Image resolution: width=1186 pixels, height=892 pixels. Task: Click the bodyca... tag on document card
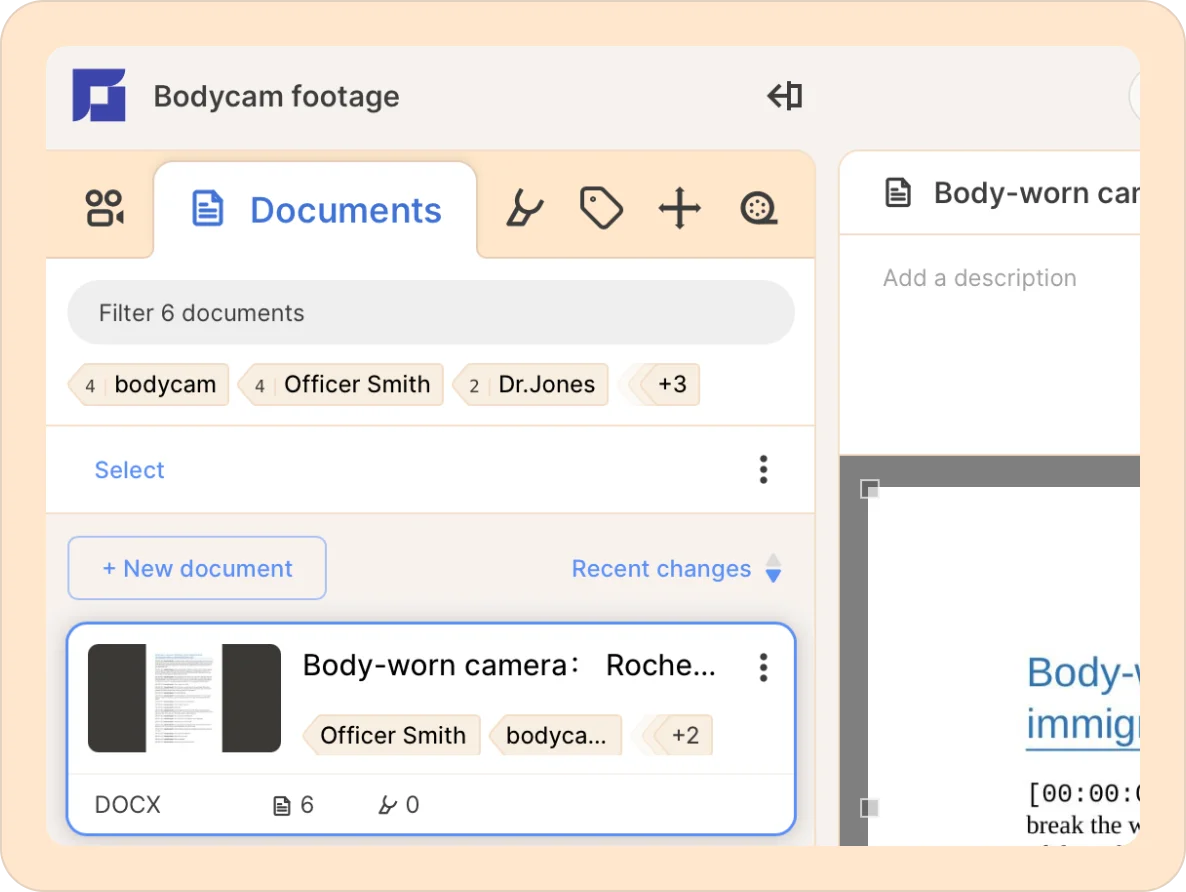coord(555,735)
